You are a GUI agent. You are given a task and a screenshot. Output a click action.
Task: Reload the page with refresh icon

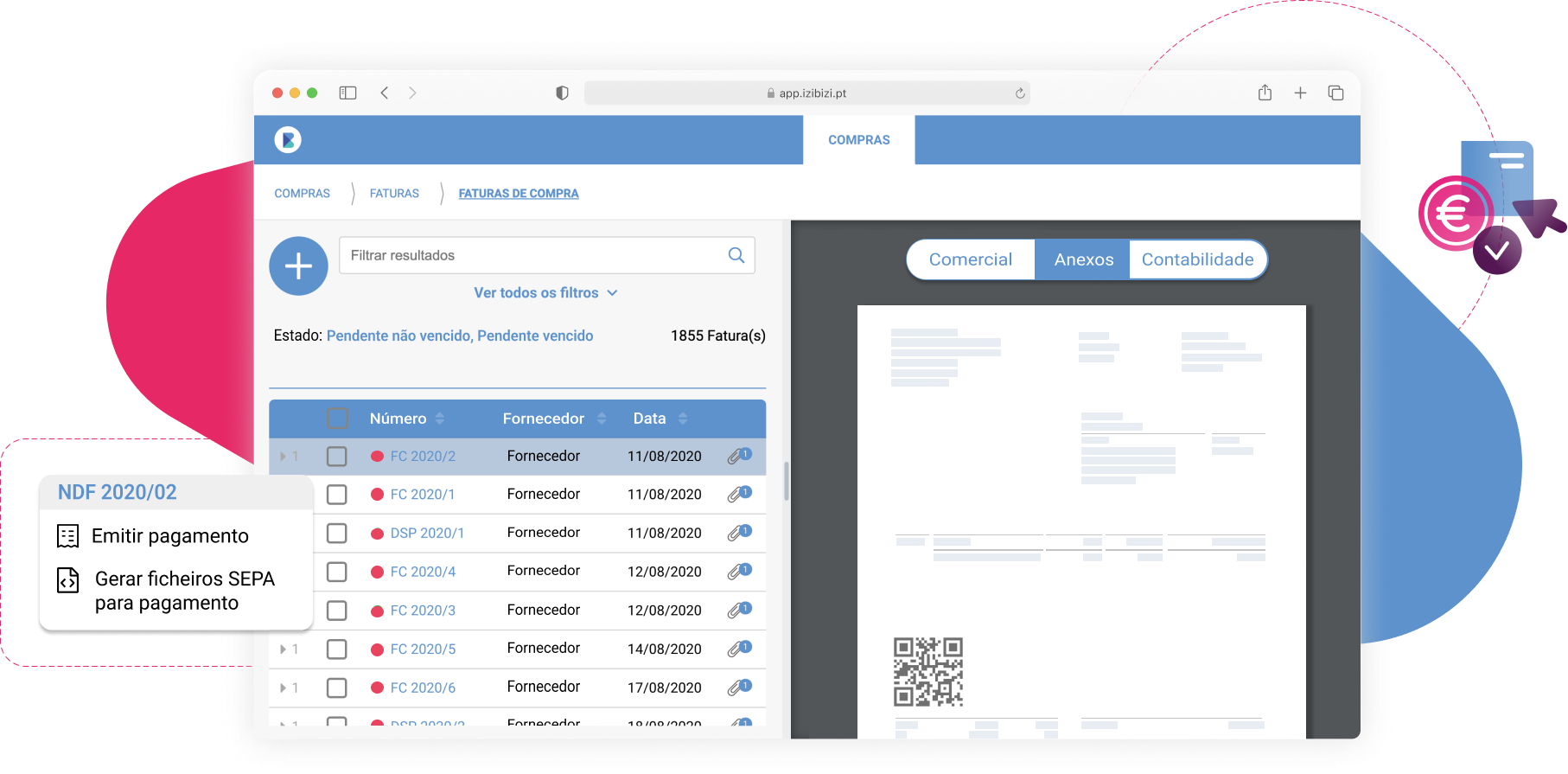1020,93
